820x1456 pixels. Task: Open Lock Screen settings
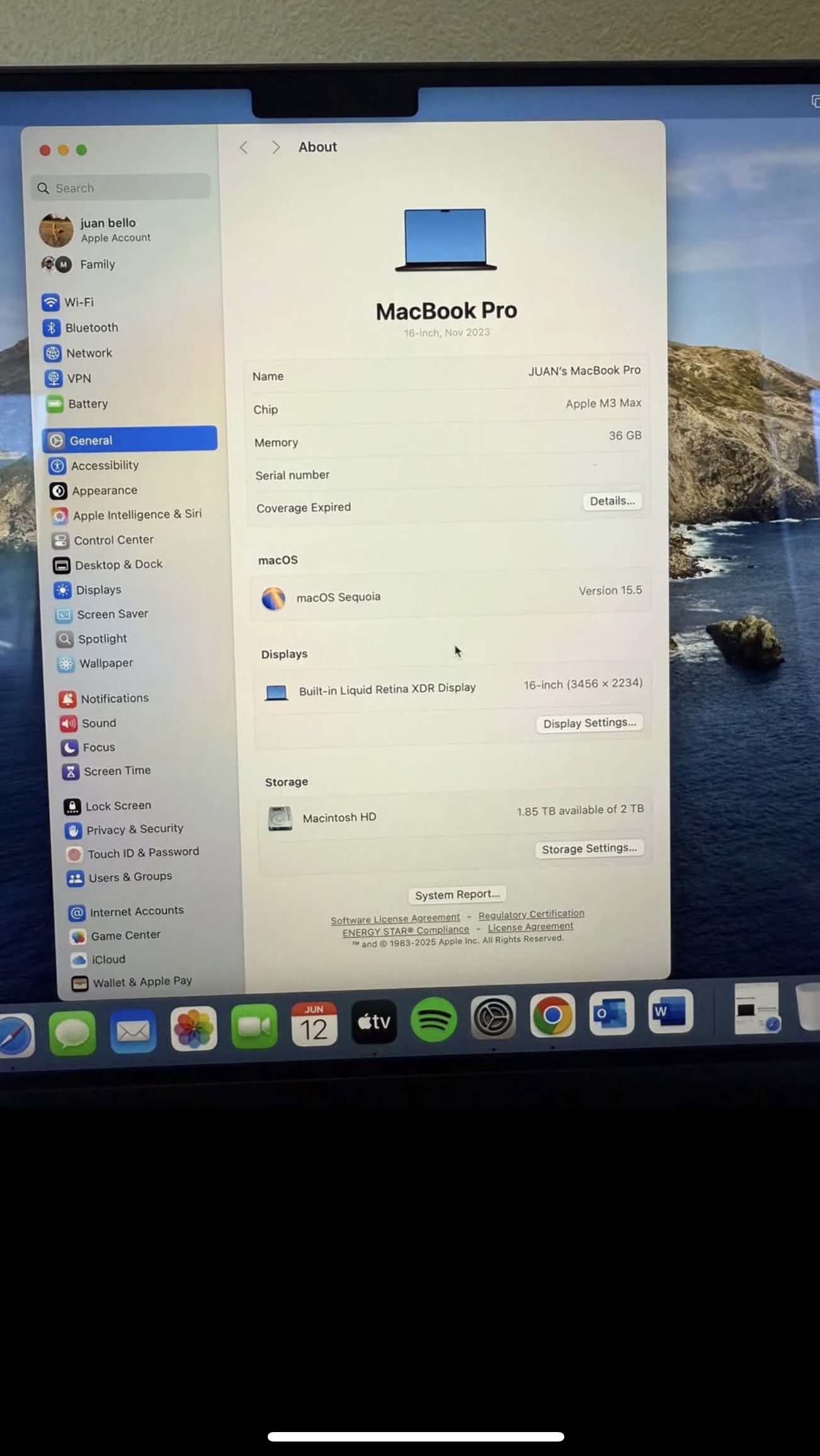pos(108,806)
